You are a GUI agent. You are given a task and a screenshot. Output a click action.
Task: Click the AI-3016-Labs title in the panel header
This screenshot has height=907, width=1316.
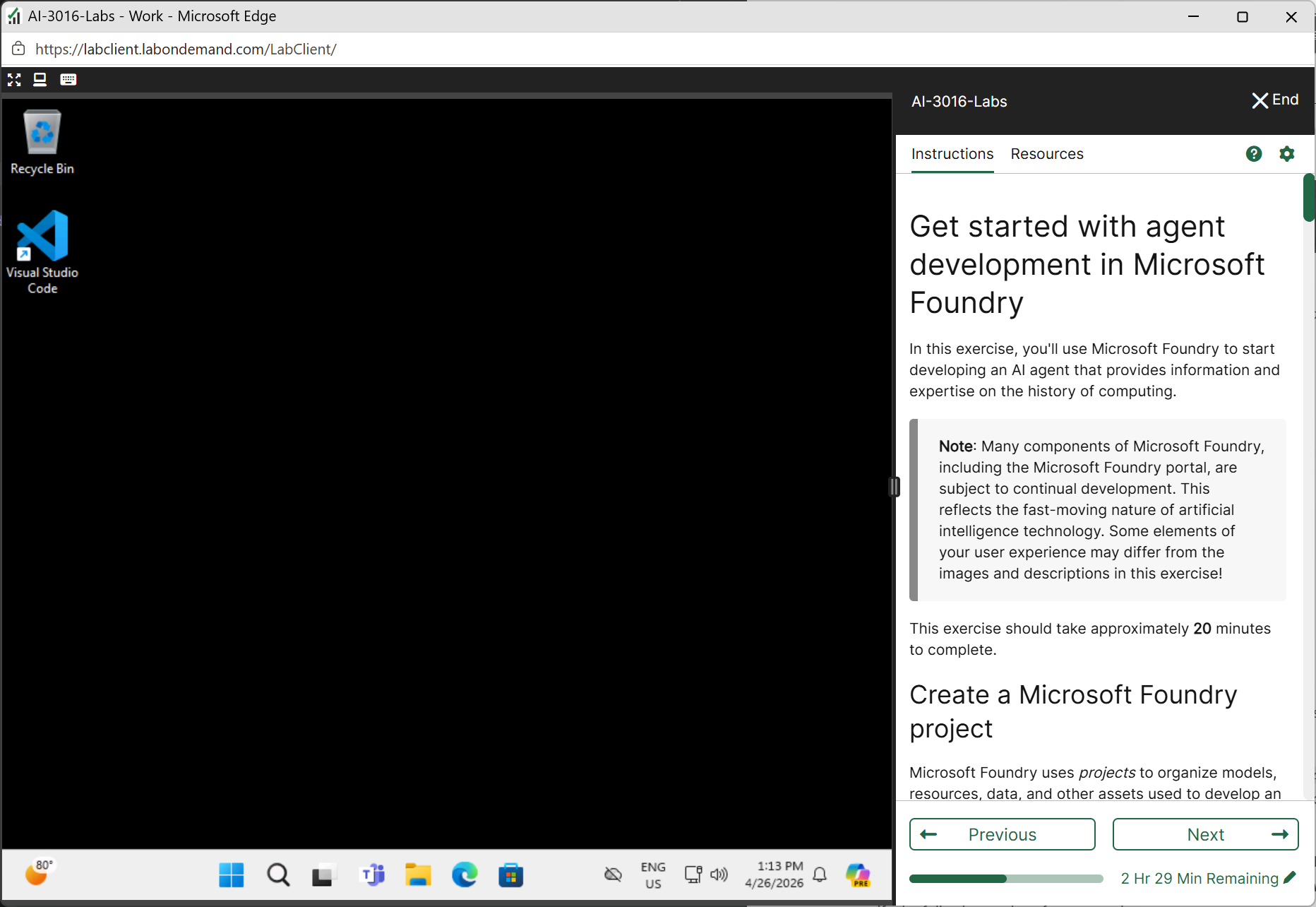[959, 101]
